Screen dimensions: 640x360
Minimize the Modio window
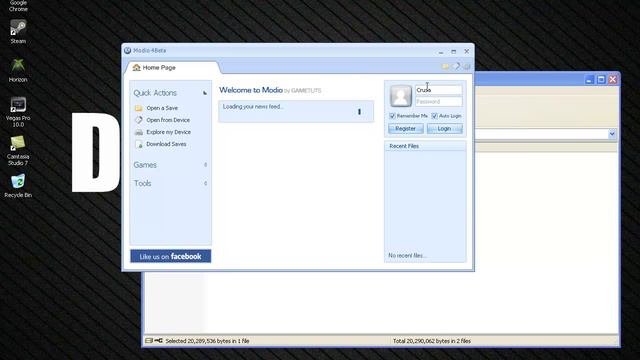click(x=441, y=52)
